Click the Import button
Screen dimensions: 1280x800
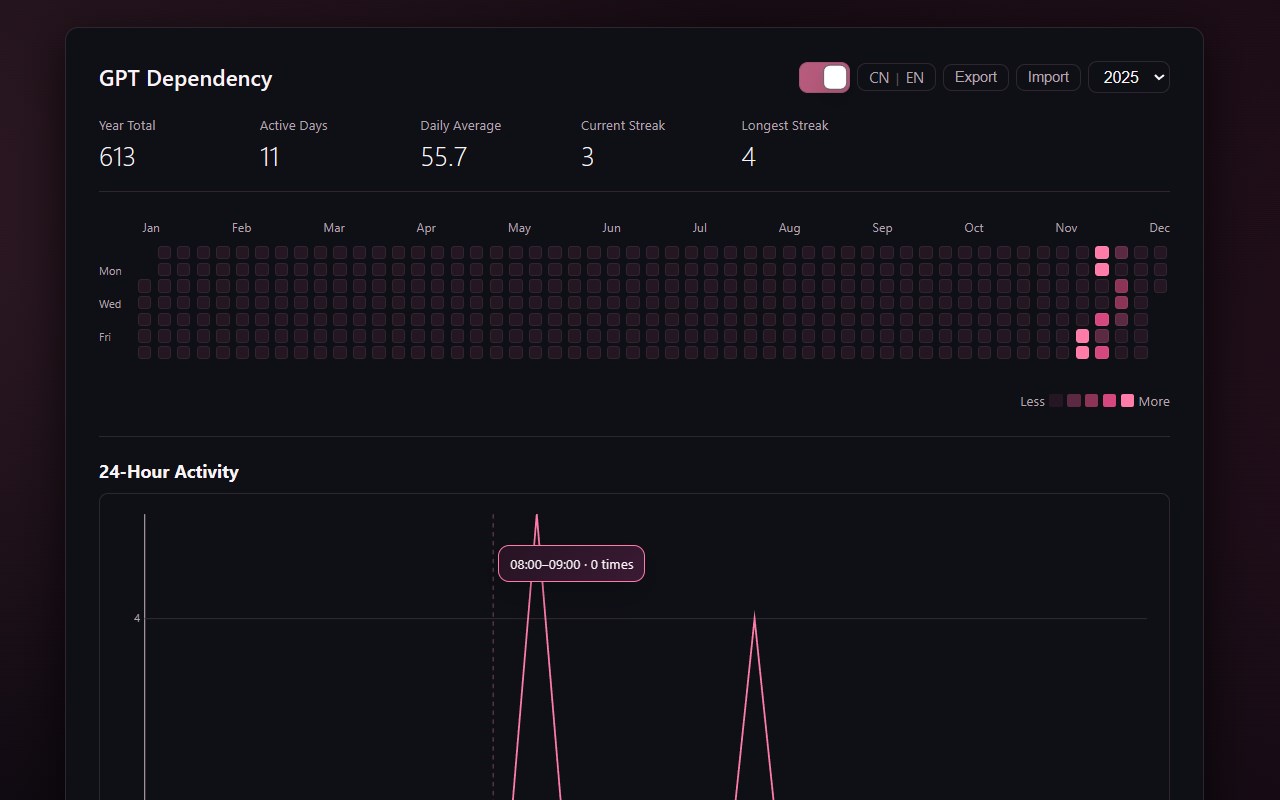(1048, 77)
